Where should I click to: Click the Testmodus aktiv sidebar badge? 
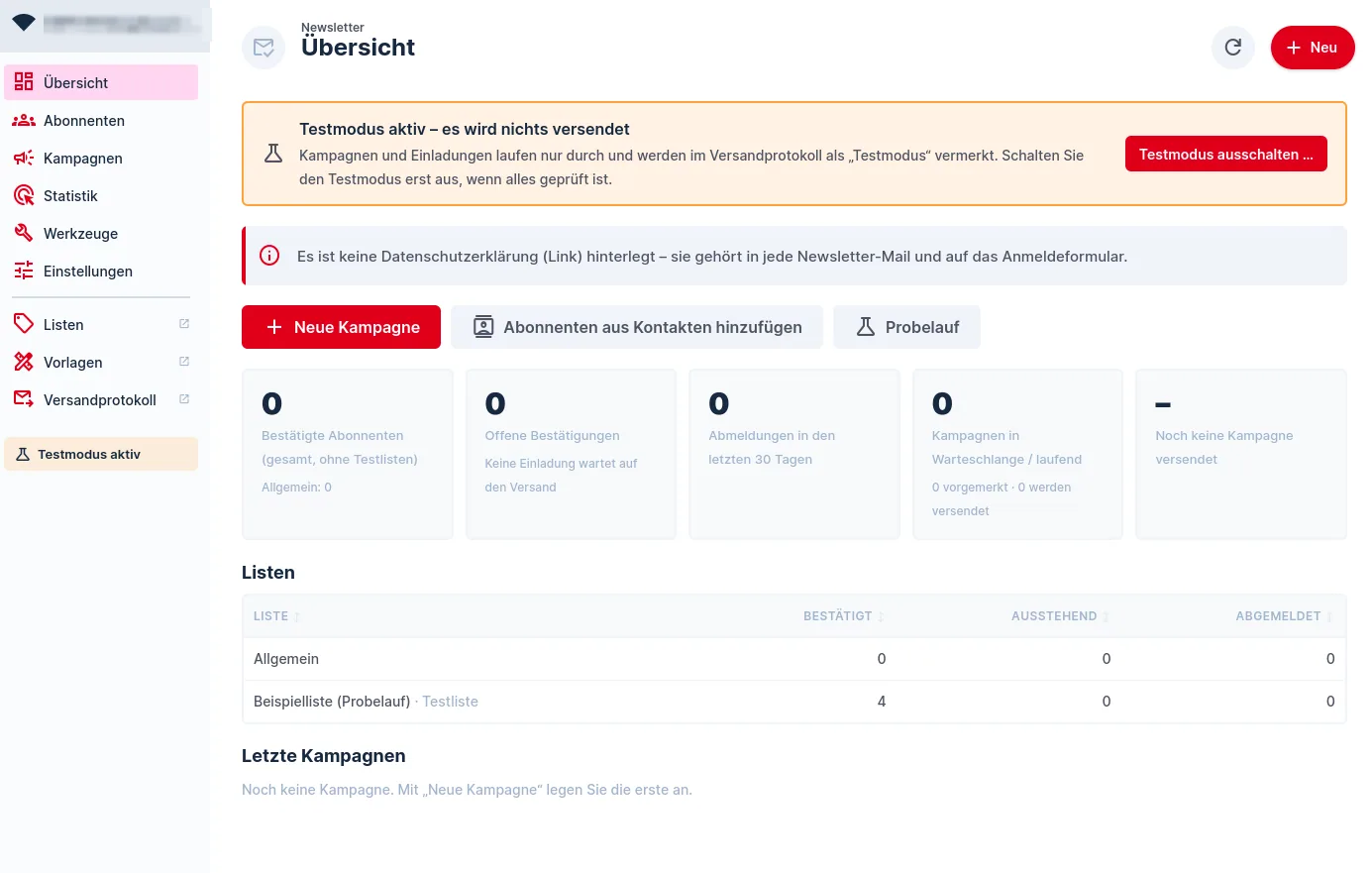tap(101, 454)
